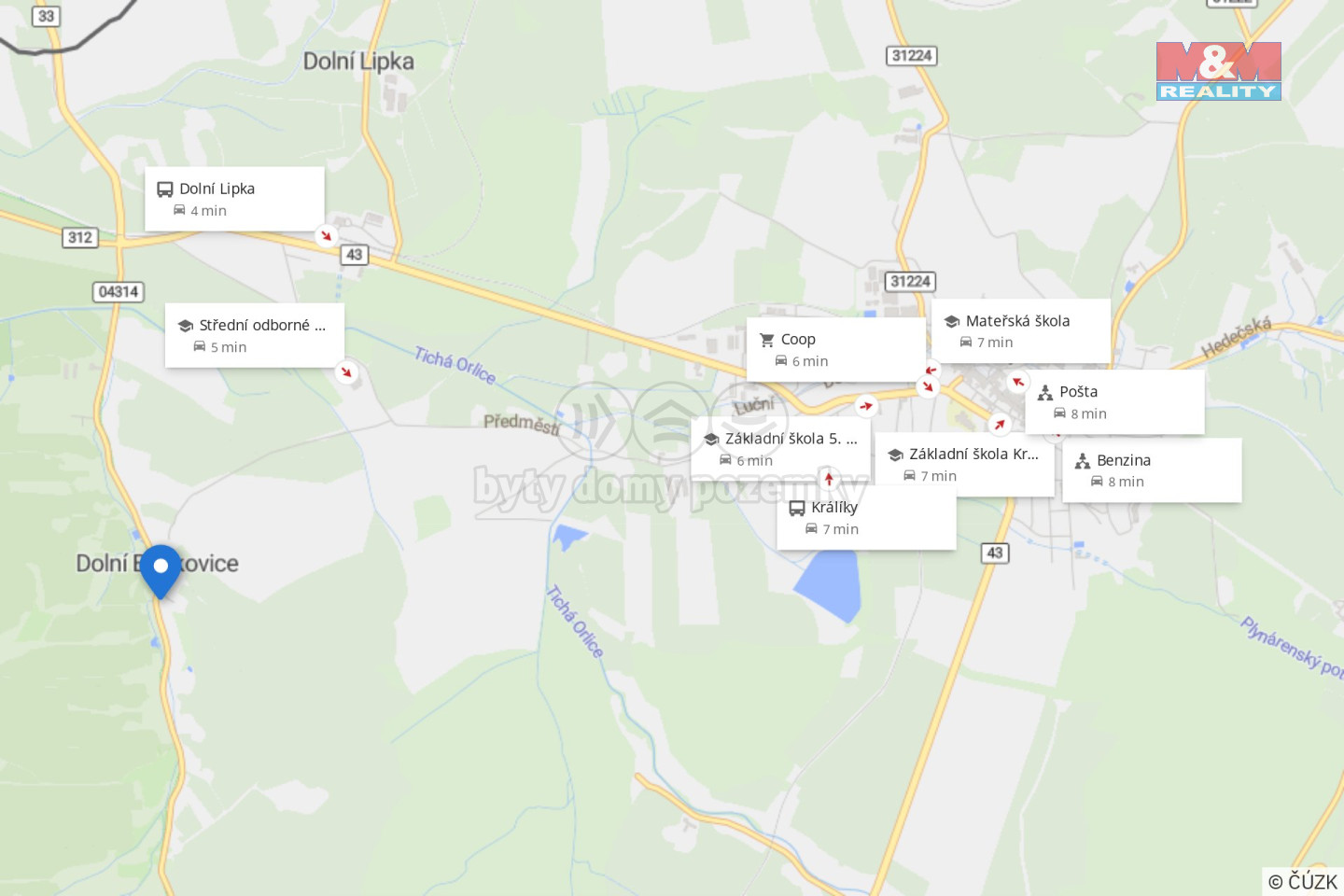Click the Králíky bus stop card
The image size is (1344, 896).
tap(866, 518)
